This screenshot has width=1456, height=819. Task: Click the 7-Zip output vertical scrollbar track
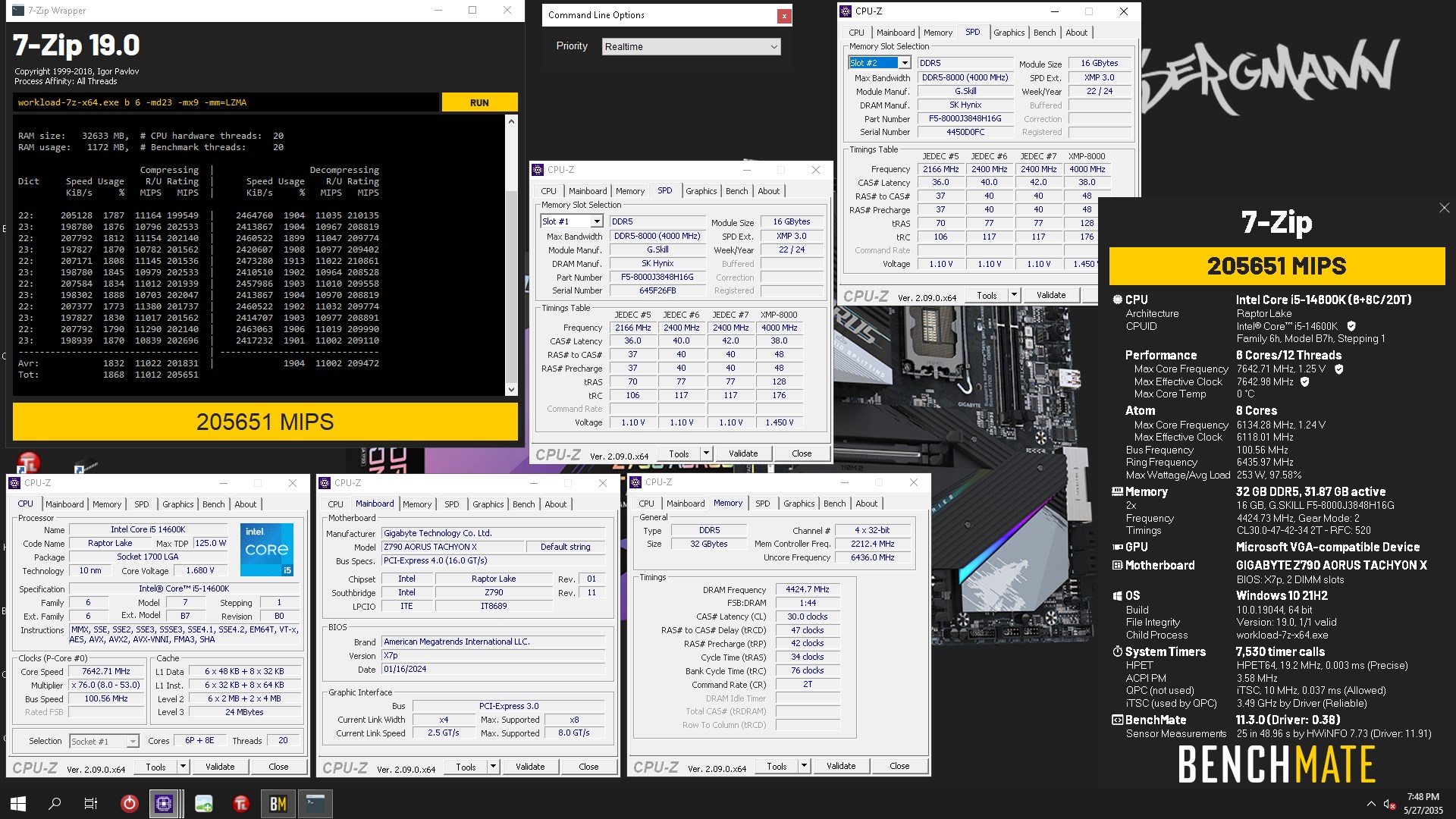click(x=511, y=255)
